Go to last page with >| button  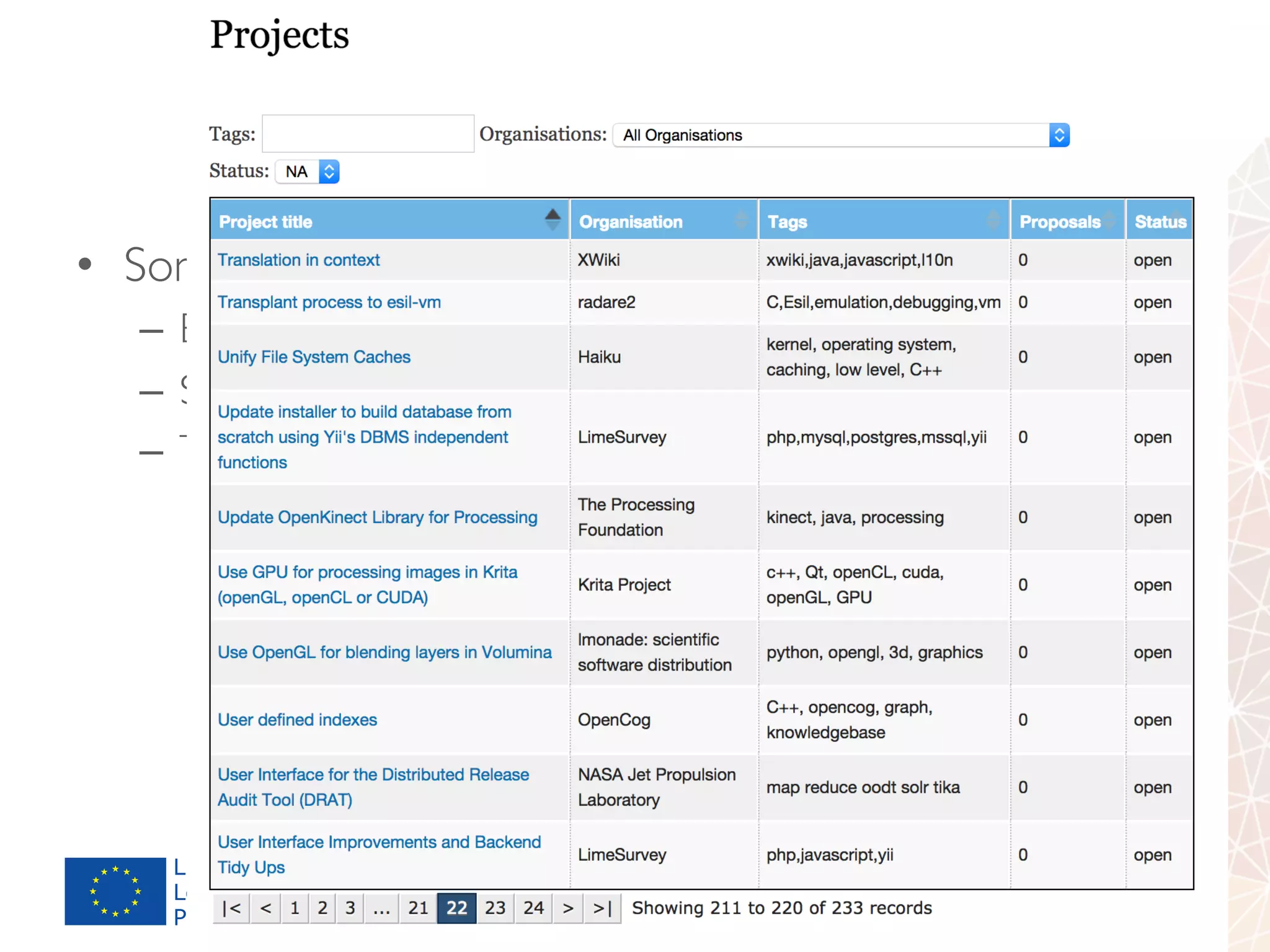coord(602,908)
